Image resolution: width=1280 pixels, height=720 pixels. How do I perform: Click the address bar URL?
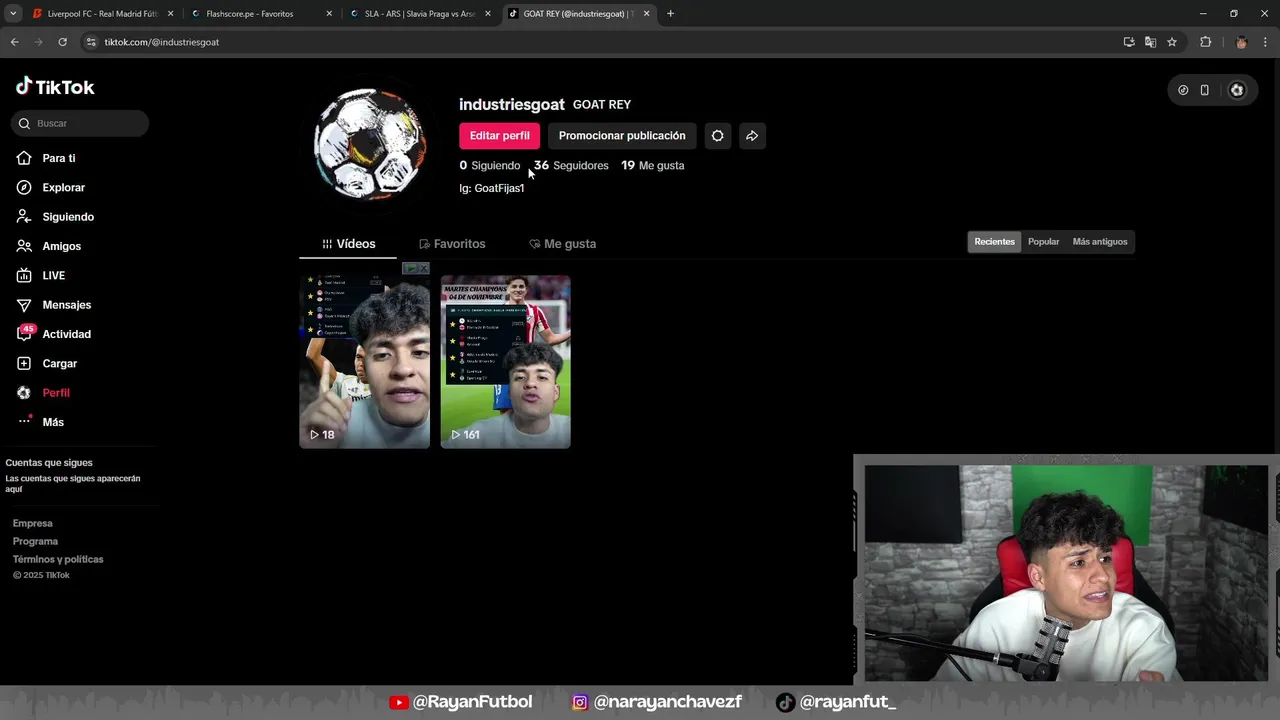pyautogui.click(x=162, y=42)
